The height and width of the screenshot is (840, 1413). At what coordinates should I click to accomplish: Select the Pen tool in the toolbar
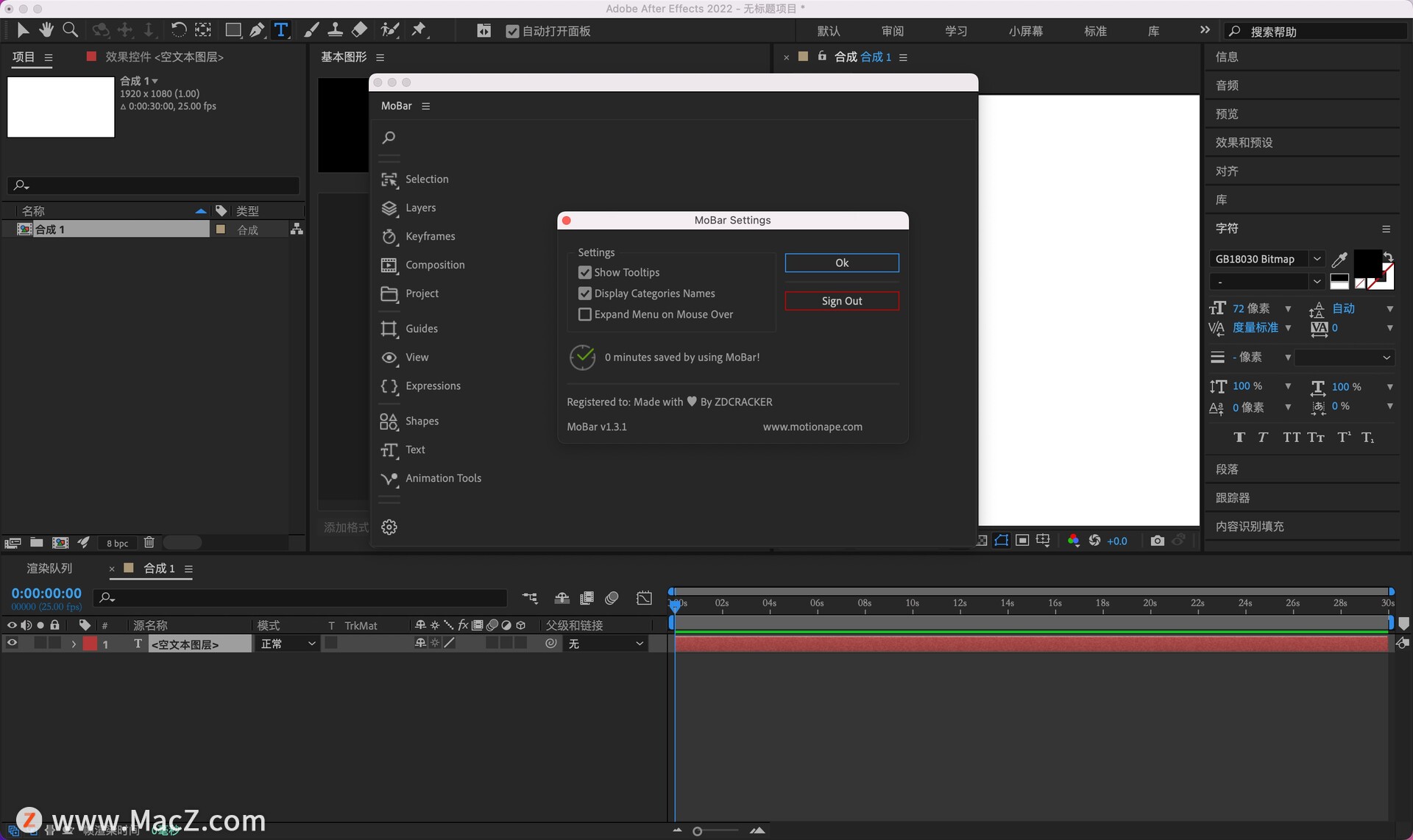click(257, 30)
